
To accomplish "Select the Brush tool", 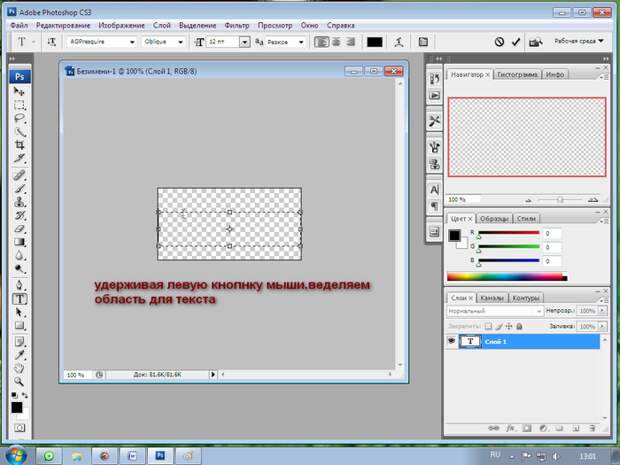I will 19,189.
